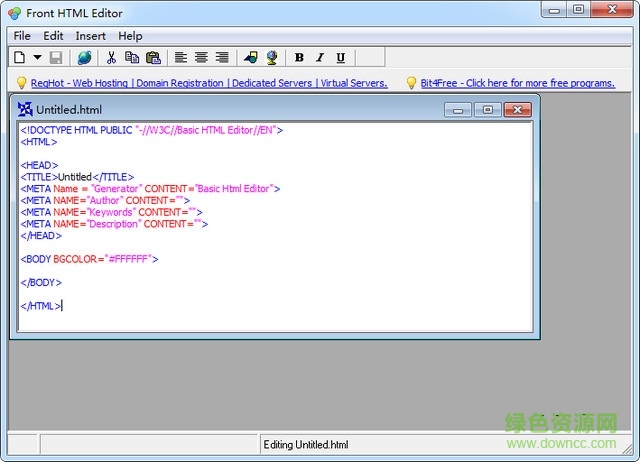The image size is (640, 462).
Task: Click the Paste clipboard icon
Action: tap(153, 58)
